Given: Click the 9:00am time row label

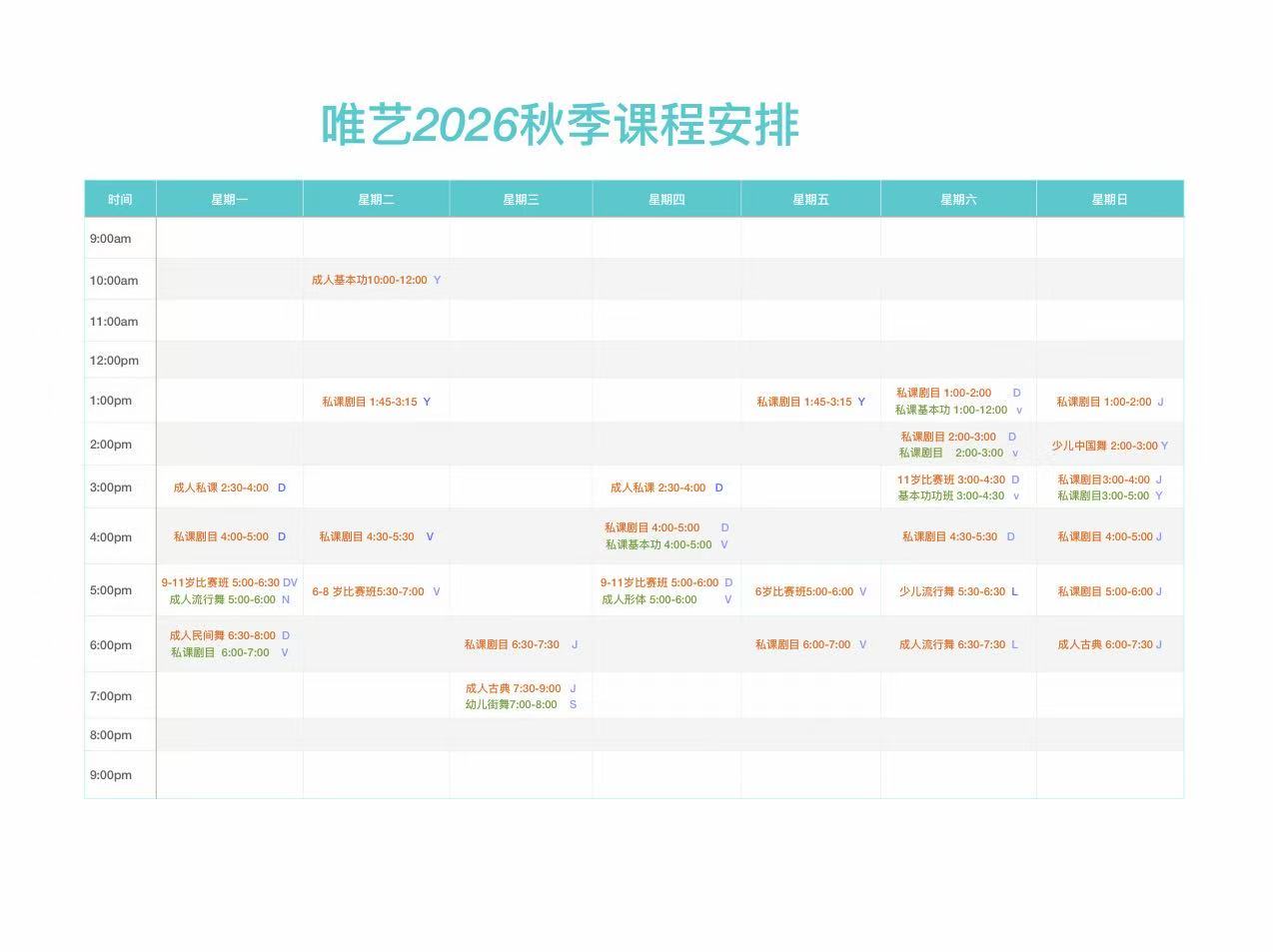Looking at the screenshot, I should pos(111,239).
